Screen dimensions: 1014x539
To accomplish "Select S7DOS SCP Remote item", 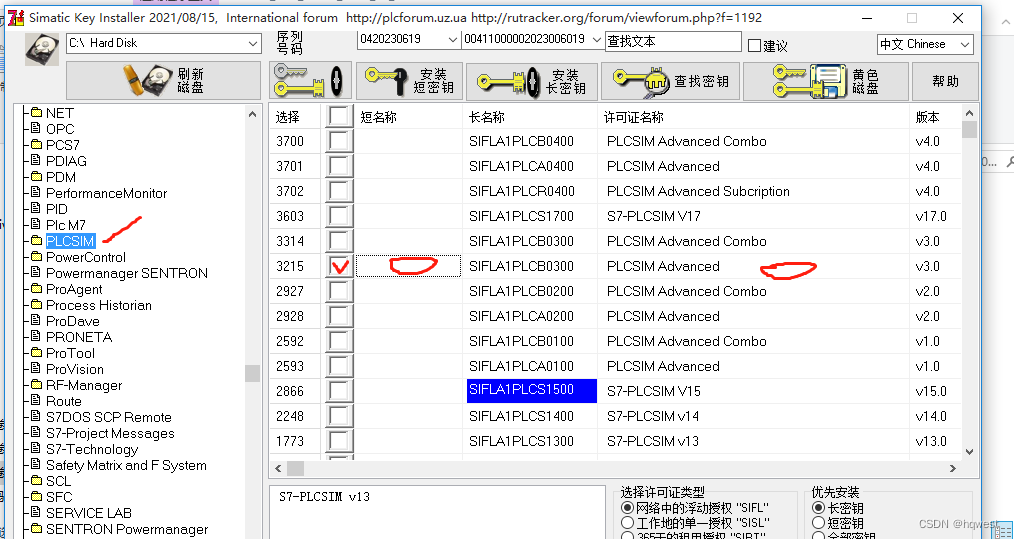I will coord(109,417).
